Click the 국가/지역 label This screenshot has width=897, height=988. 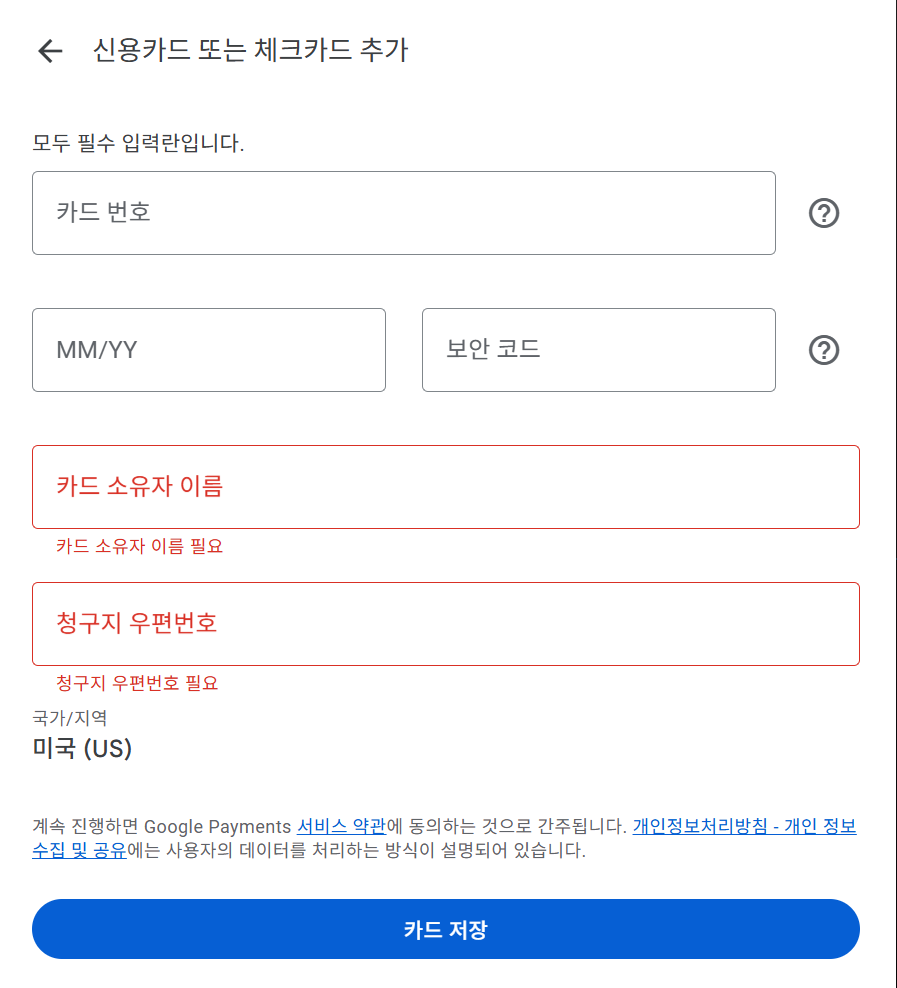click(x=70, y=717)
